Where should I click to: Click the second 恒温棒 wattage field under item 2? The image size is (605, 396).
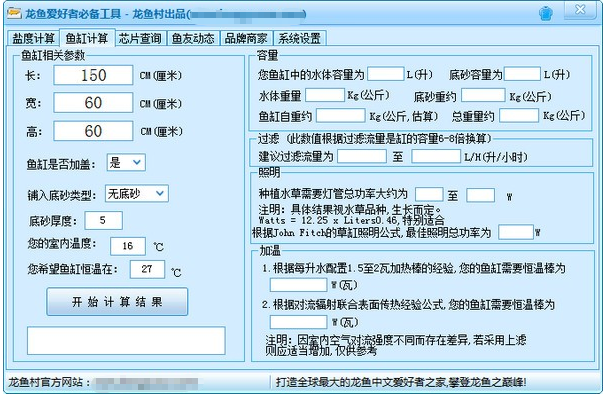pyautogui.click(x=298, y=322)
